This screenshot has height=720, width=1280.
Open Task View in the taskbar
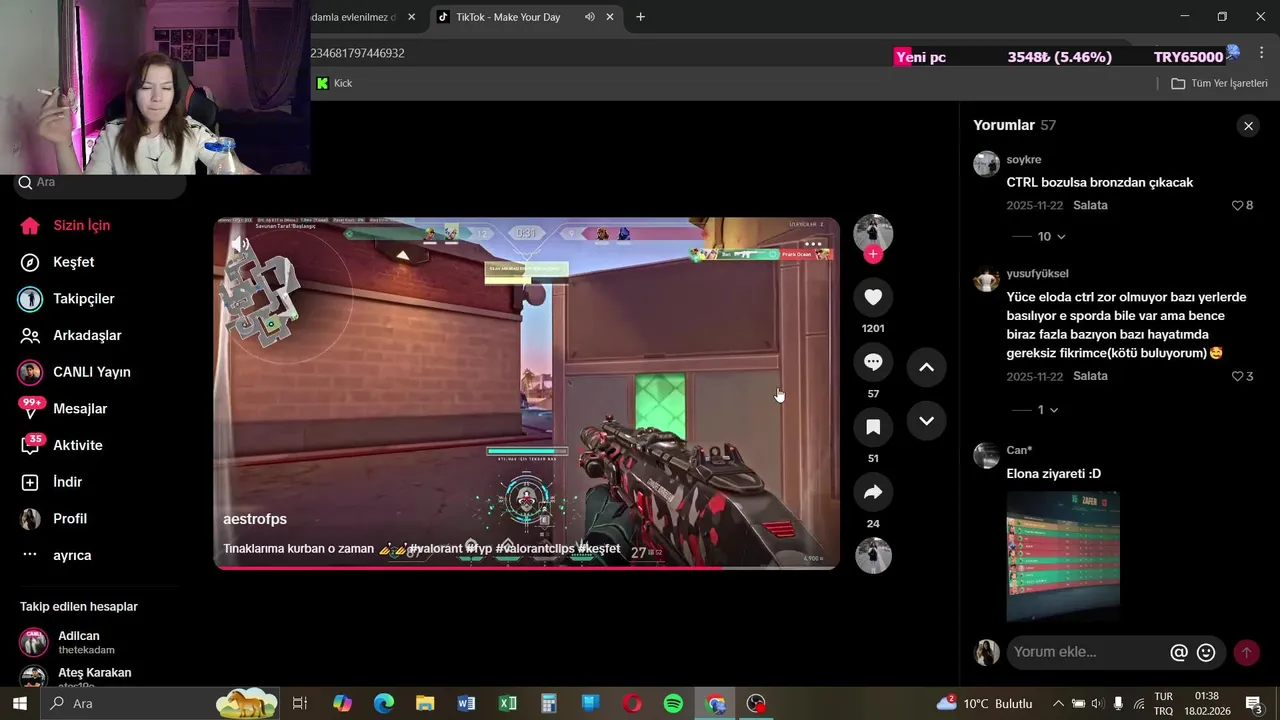(x=299, y=704)
